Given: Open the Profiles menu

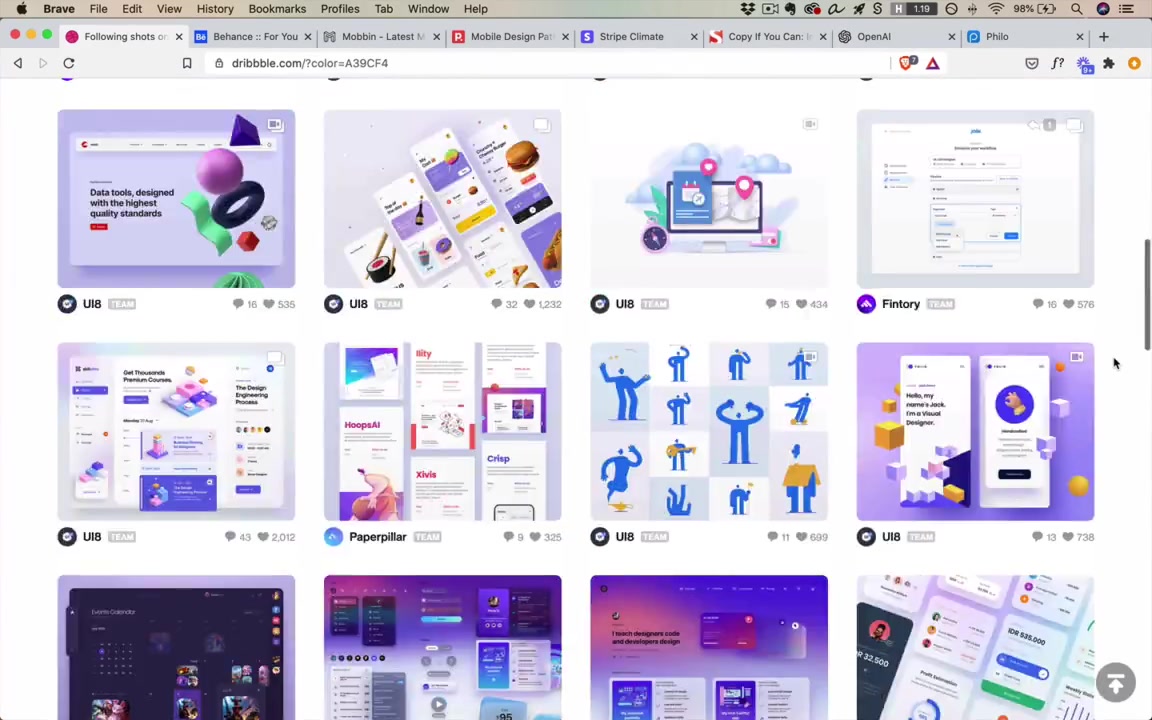Looking at the screenshot, I should click(340, 9).
